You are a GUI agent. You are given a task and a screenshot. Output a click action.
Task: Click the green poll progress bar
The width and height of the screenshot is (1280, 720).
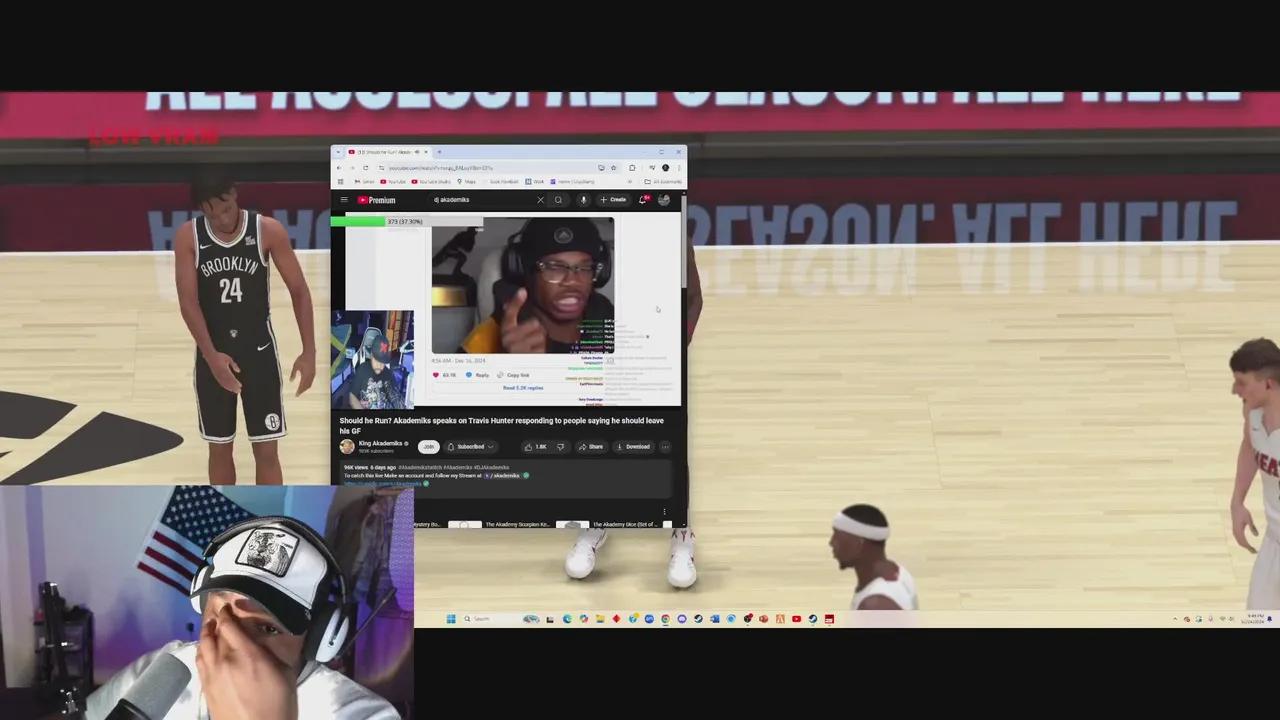coord(357,221)
